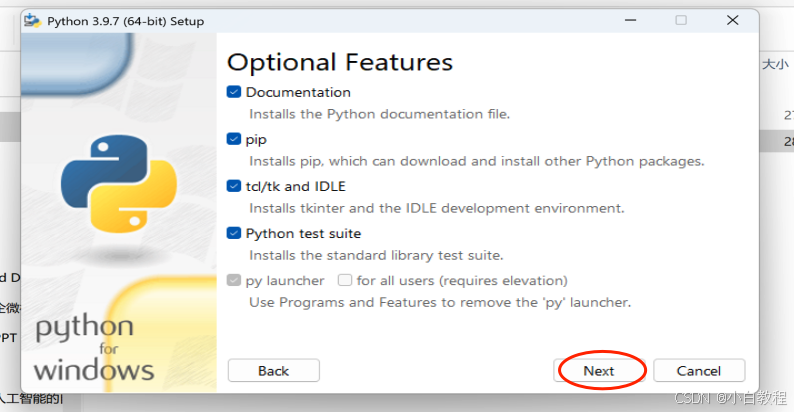
Task: Uncheck the Documentation checkbox
Action: point(233,92)
